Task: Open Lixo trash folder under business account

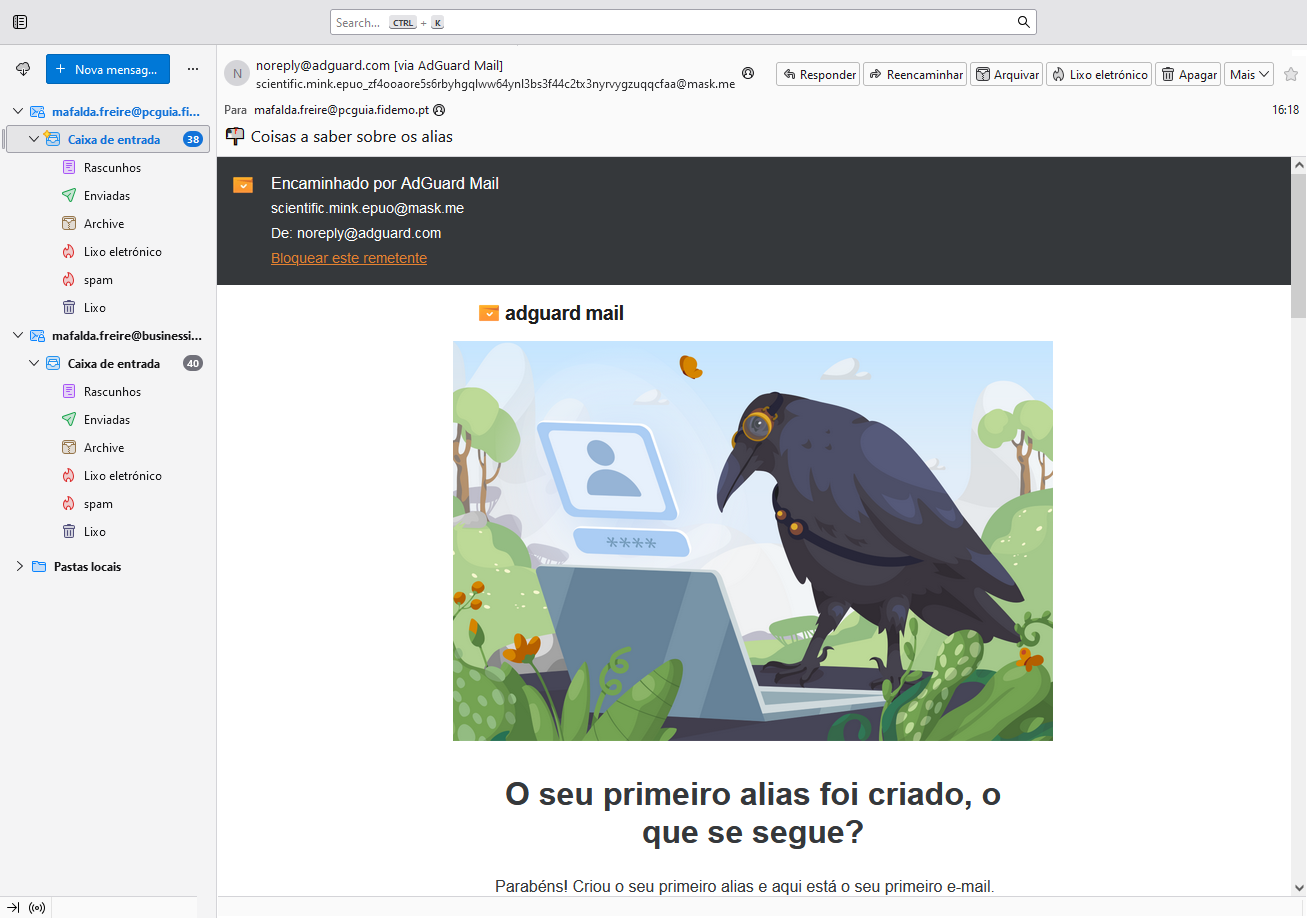Action: pos(94,532)
